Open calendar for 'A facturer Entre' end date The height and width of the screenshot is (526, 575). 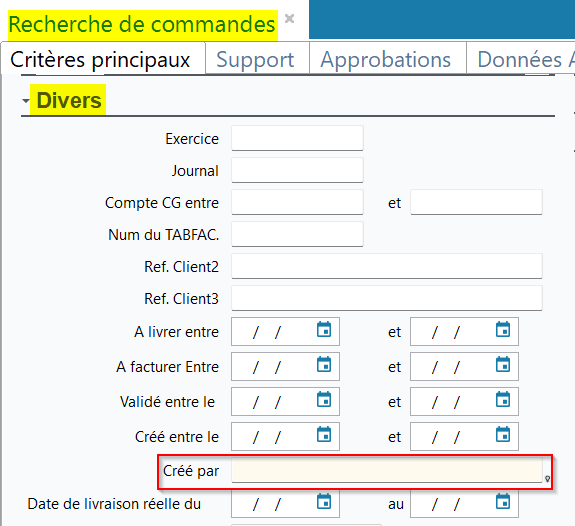503,364
